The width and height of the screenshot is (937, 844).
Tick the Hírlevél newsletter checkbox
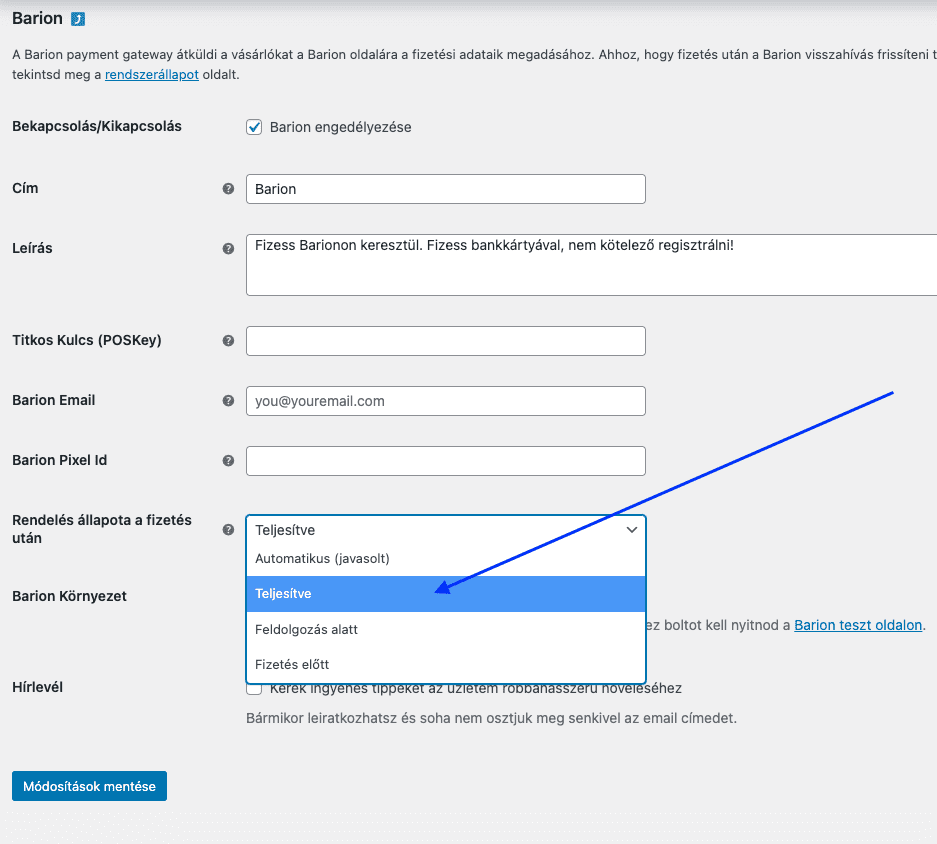254,689
